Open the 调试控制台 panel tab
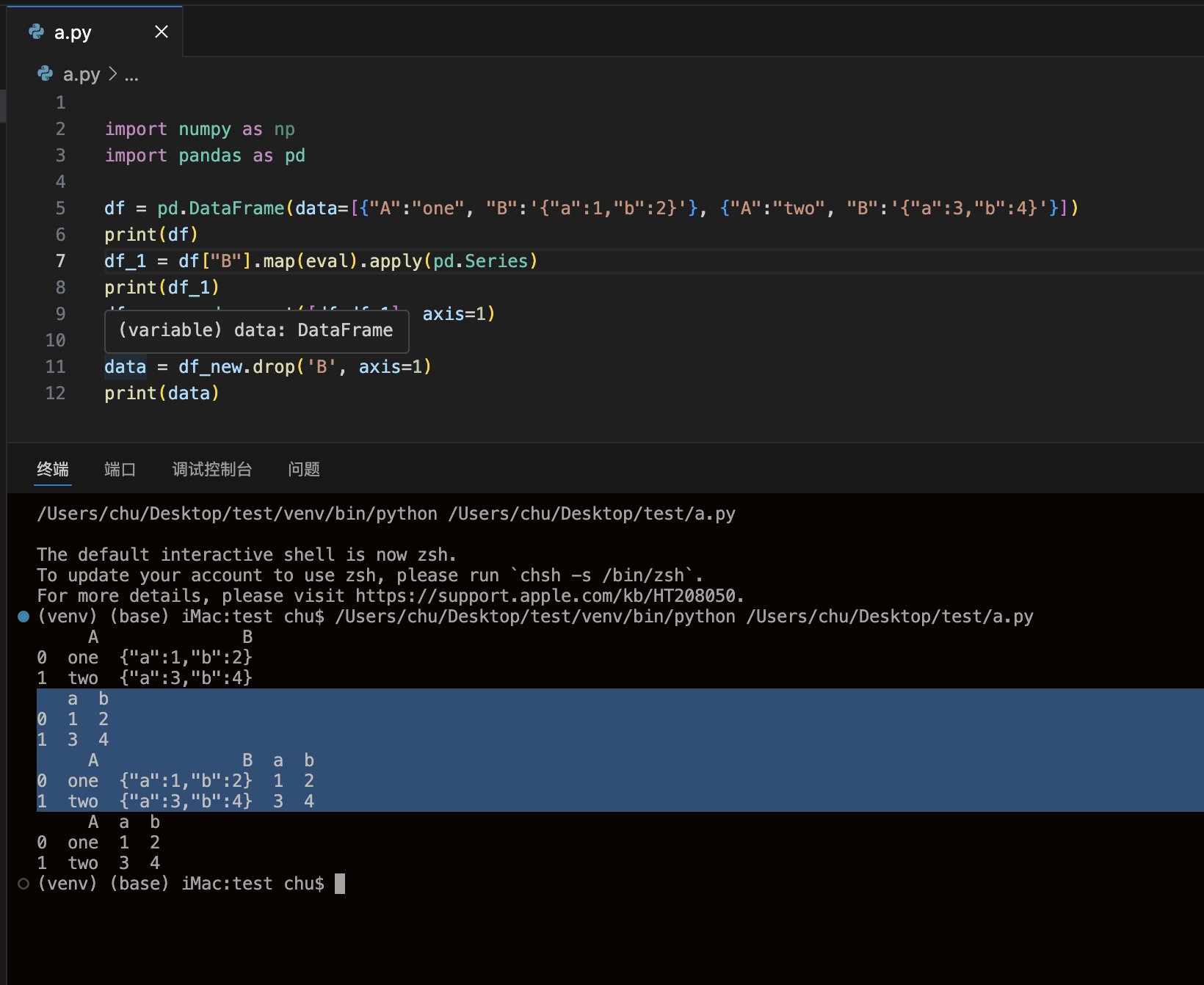This screenshot has height=985, width=1204. (x=212, y=469)
